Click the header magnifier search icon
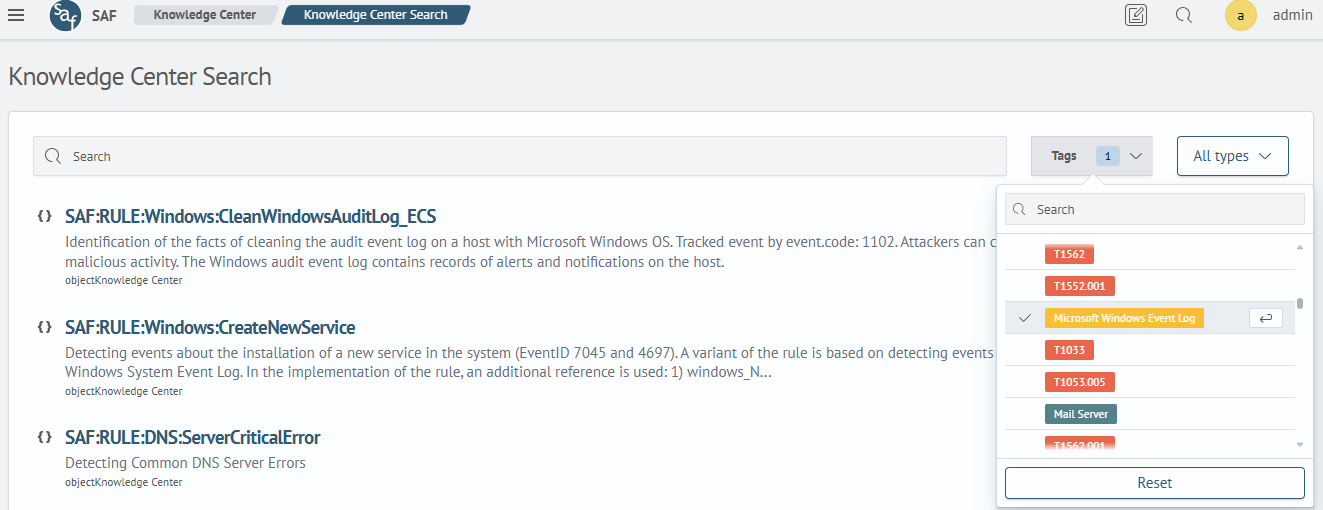This screenshot has height=510, width=1323. pos(1184,15)
